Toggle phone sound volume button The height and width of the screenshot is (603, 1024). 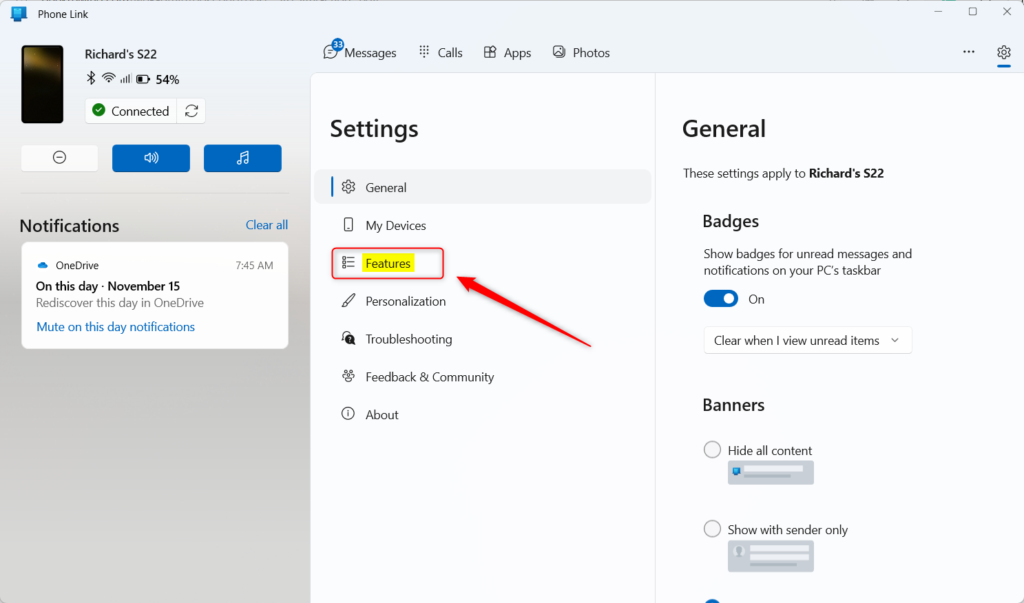[151, 158]
